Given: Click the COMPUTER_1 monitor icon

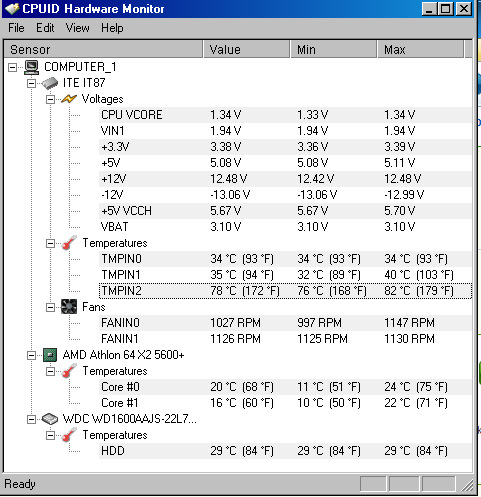Looking at the screenshot, I should pyautogui.click(x=31, y=67).
